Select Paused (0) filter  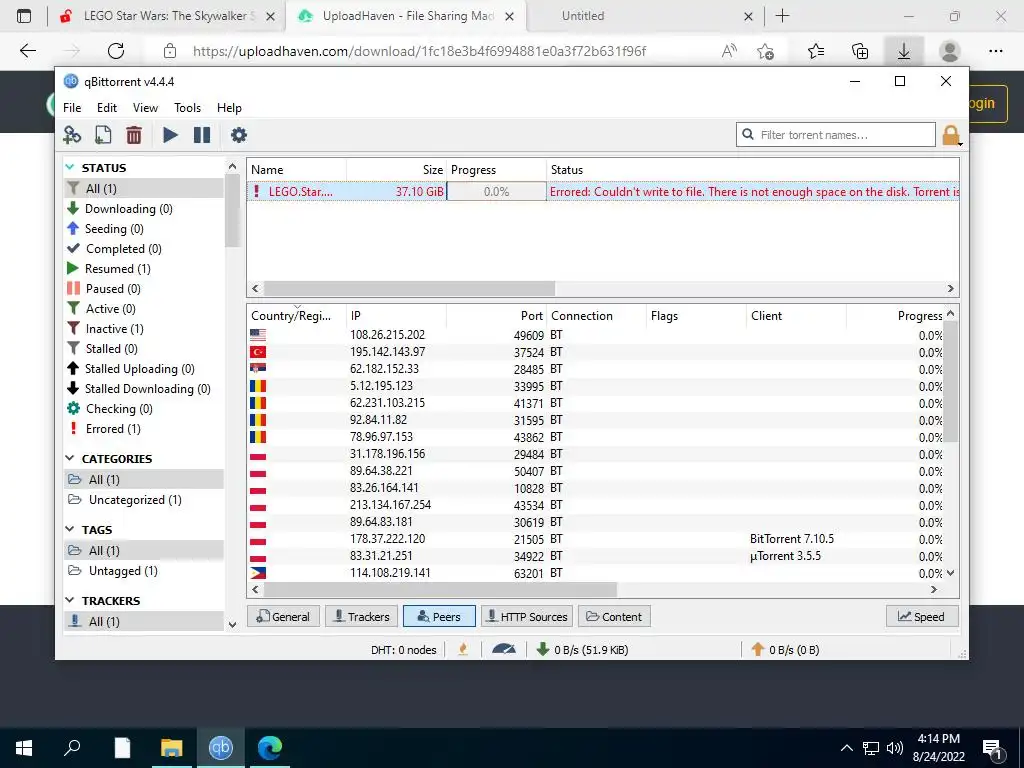(x=144, y=289)
